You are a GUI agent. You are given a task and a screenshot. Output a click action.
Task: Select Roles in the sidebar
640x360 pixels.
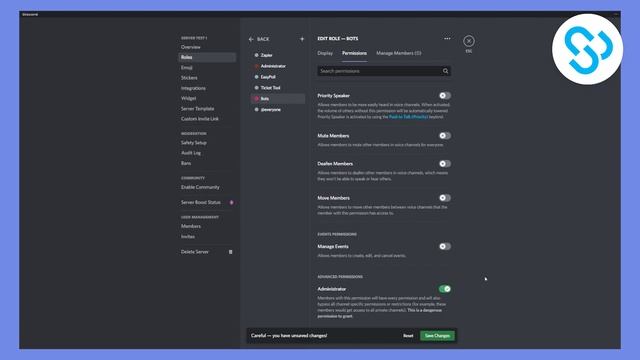pyautogui.click(x=207, y=57)
